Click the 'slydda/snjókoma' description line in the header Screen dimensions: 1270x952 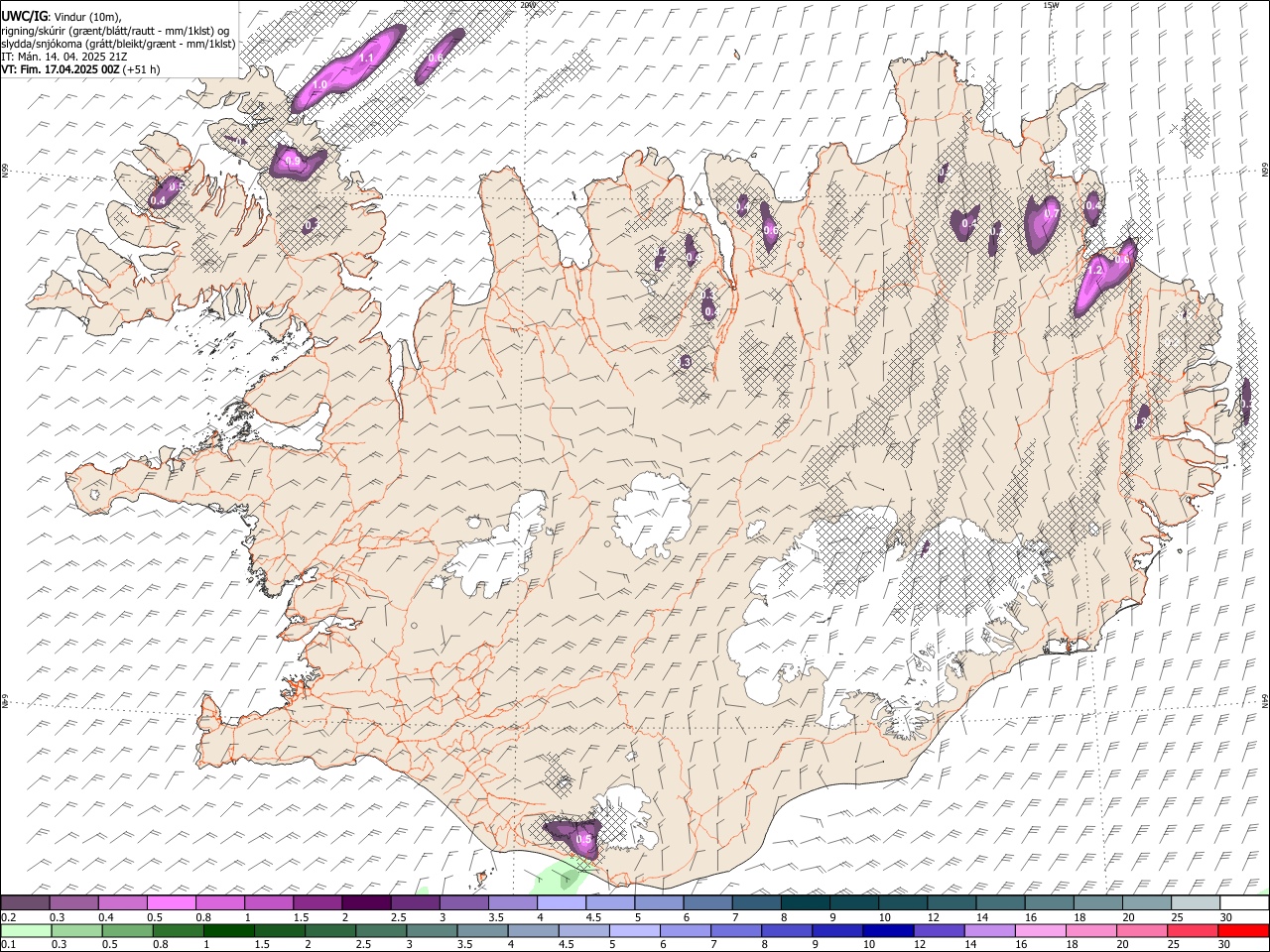click(118, 44)
